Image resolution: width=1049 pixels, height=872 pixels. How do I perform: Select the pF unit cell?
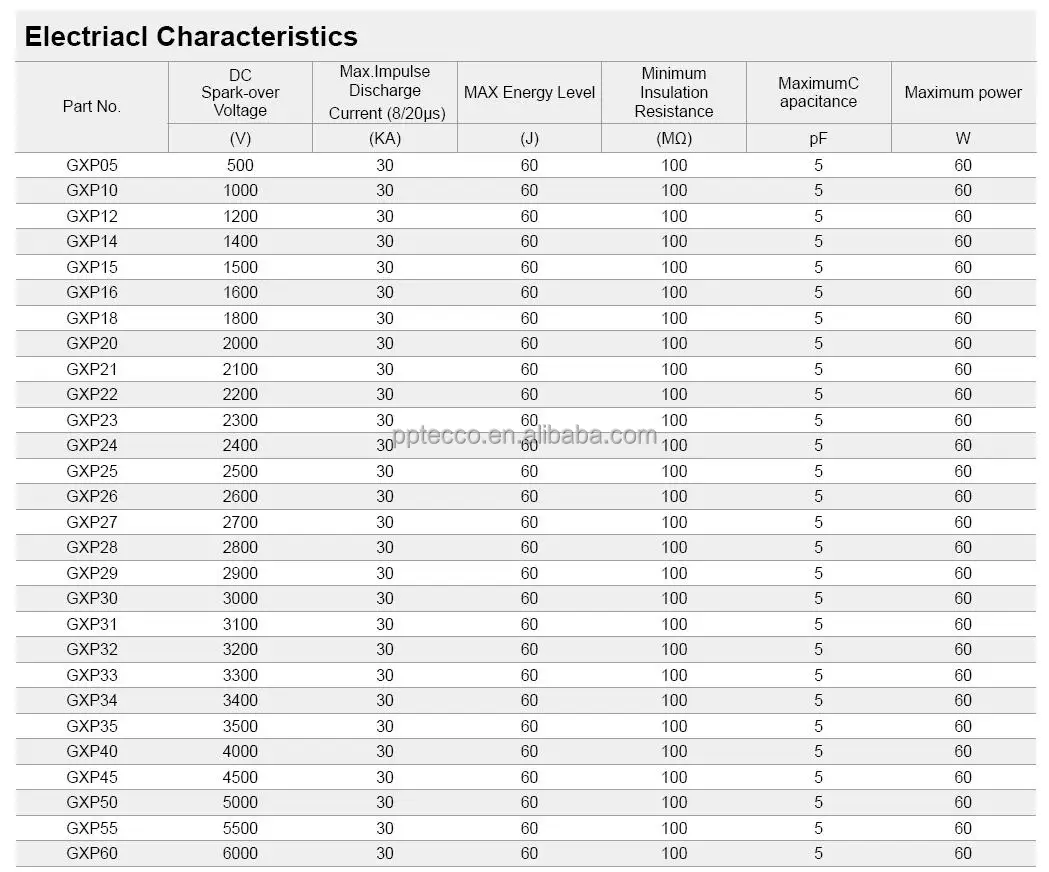pyautogui.click(x=818, y=139)
